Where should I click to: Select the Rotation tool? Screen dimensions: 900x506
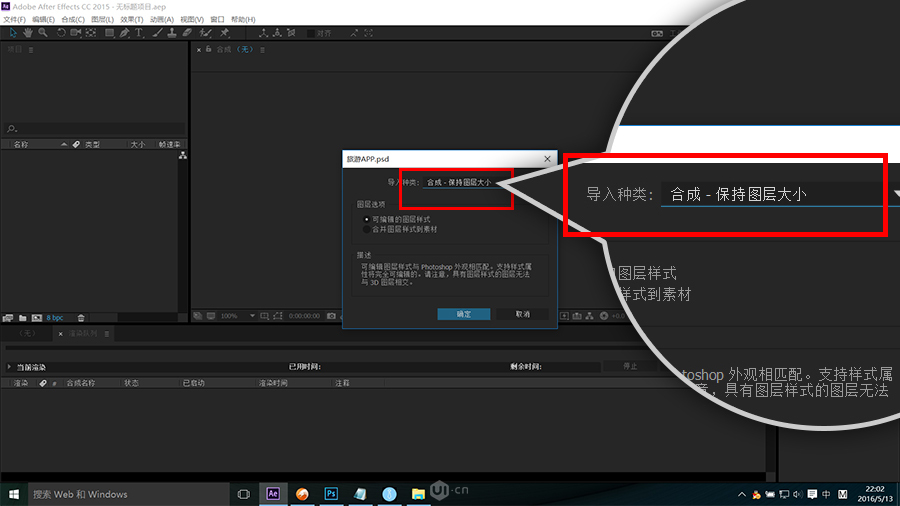point(61,33)
